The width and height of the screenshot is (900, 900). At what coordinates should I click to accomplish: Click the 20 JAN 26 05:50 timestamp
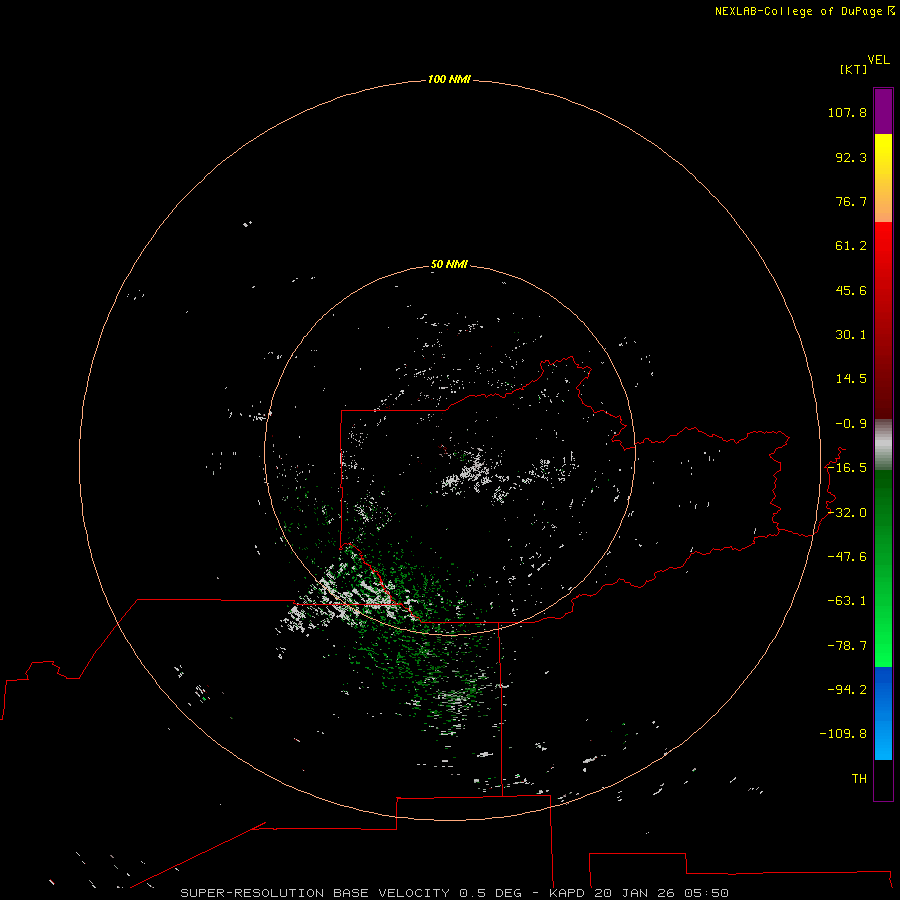click(662, 893)
